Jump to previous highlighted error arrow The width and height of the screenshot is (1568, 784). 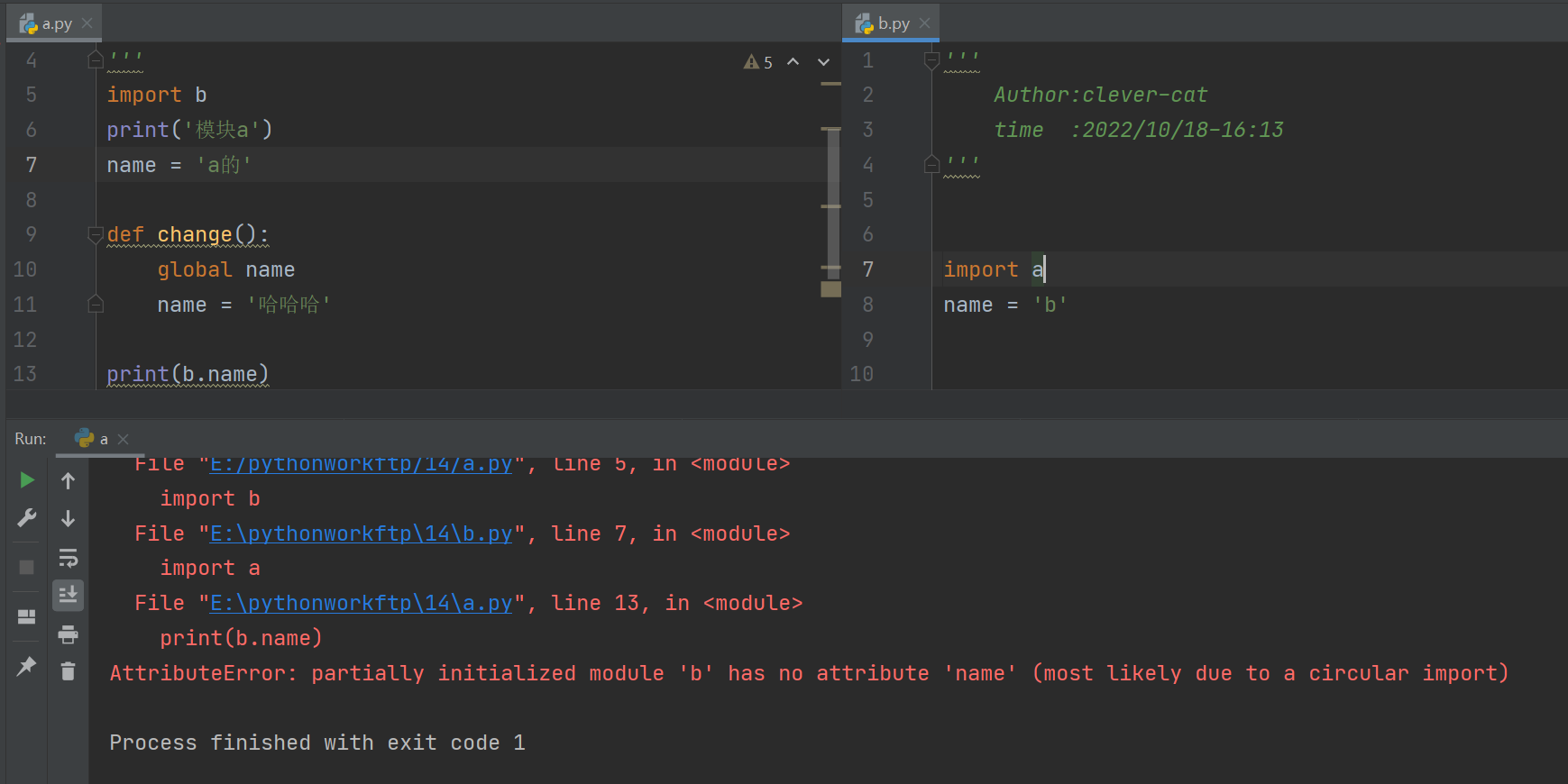pyautogui.click(x=793, y=62)
